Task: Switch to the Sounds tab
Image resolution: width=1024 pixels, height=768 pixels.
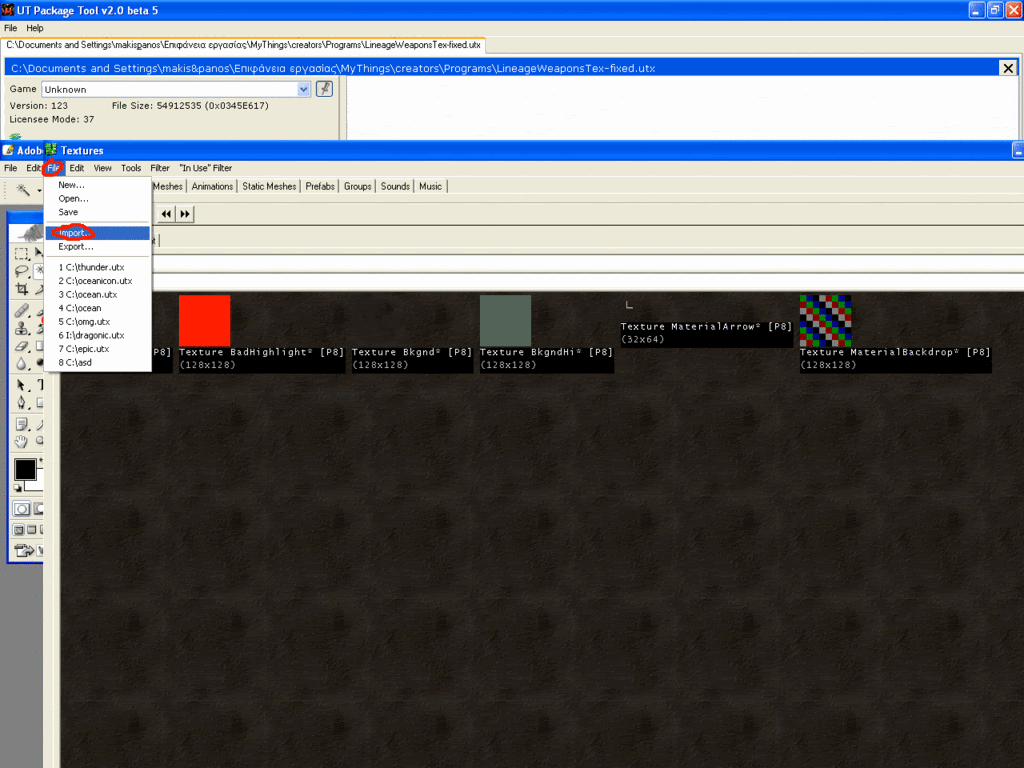Action: click(x=395, y=186)
